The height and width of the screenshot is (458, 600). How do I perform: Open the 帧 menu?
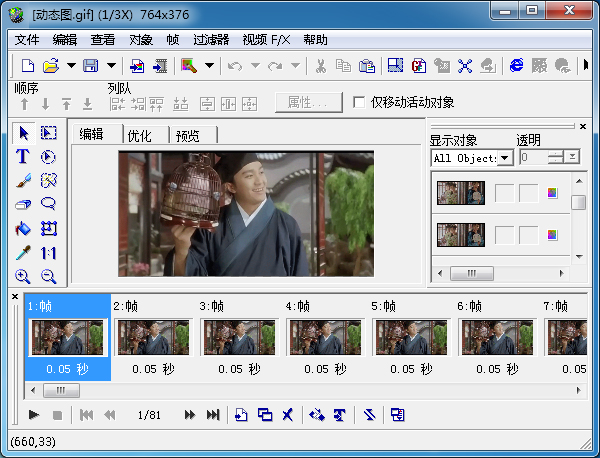tap(173, 40)
